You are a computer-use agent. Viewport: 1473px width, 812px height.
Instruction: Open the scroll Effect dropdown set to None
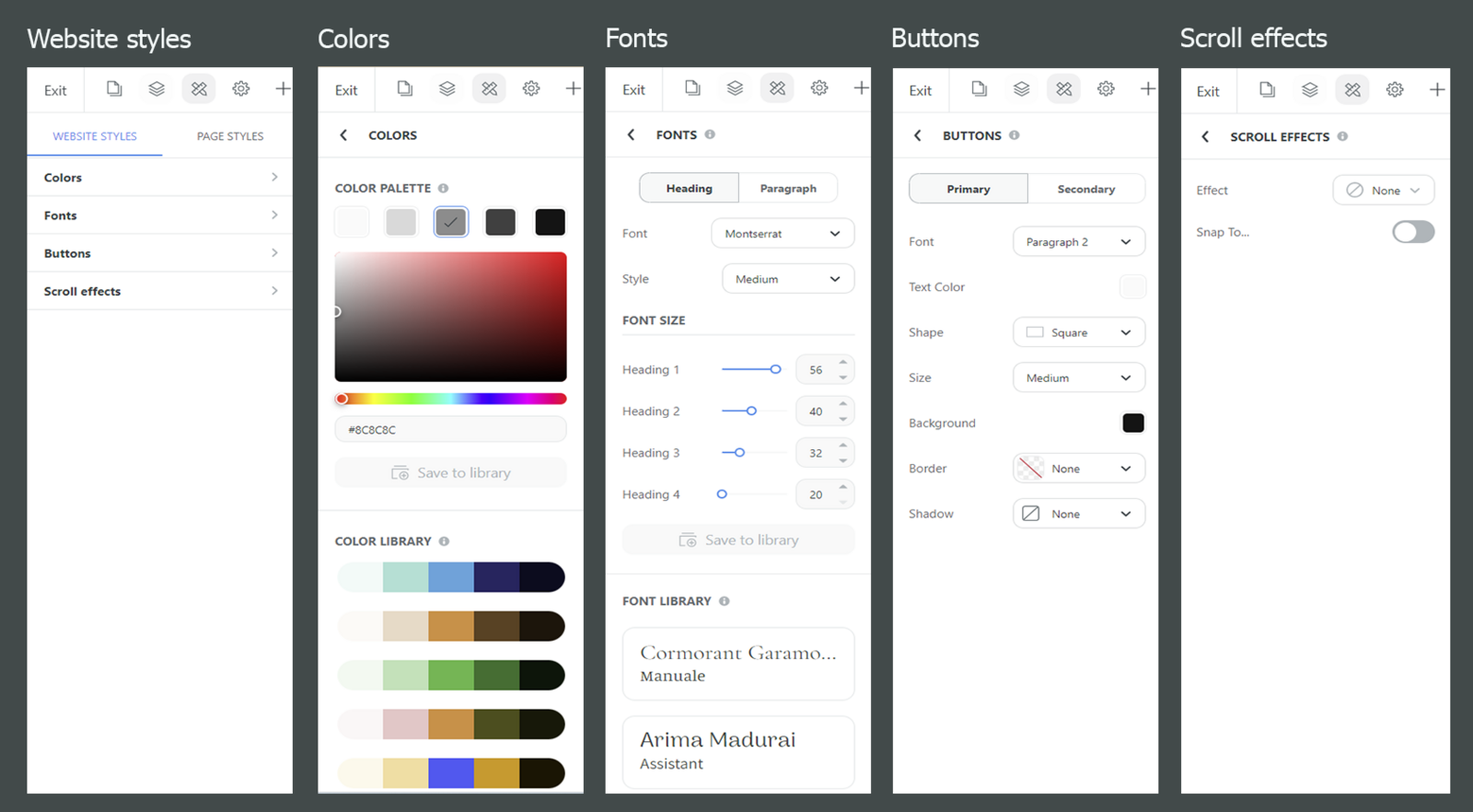click(1383, 191)
